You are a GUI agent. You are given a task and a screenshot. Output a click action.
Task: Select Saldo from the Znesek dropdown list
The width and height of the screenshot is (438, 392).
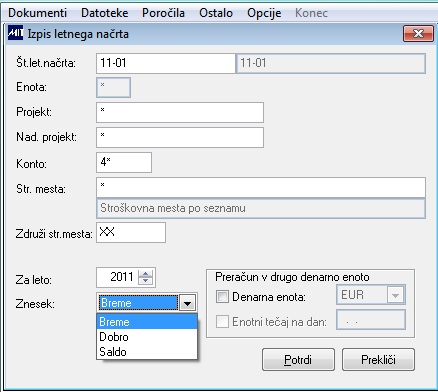147,352
